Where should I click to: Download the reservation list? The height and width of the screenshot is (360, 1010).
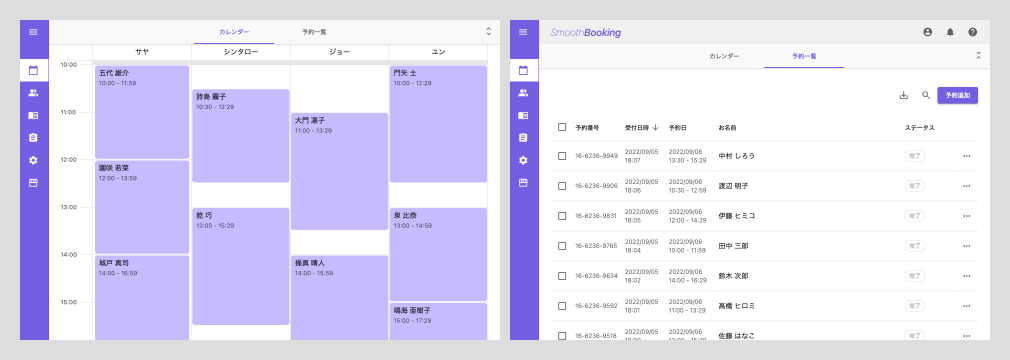(x=904, y=95)
